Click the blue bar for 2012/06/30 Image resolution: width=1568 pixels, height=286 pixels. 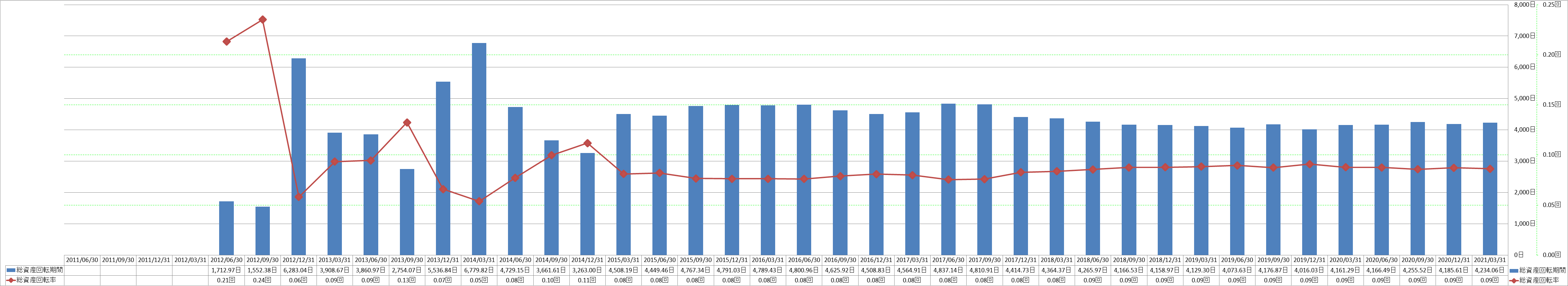coord(226,228)
